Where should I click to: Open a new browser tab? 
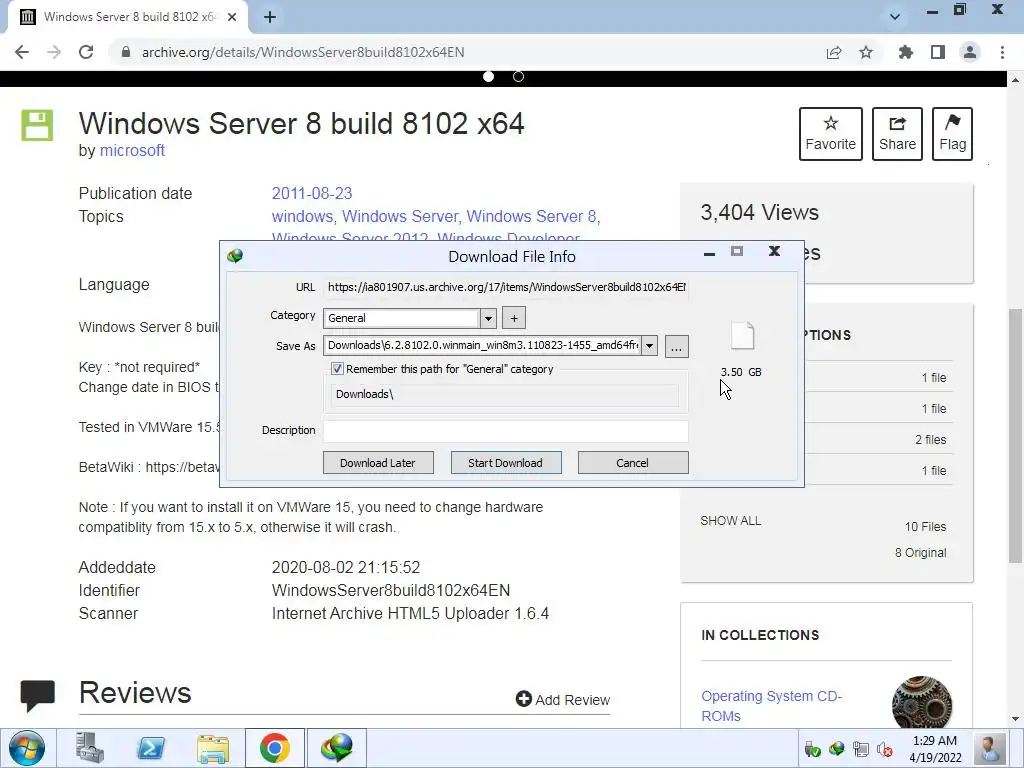(x=270, y=17)
